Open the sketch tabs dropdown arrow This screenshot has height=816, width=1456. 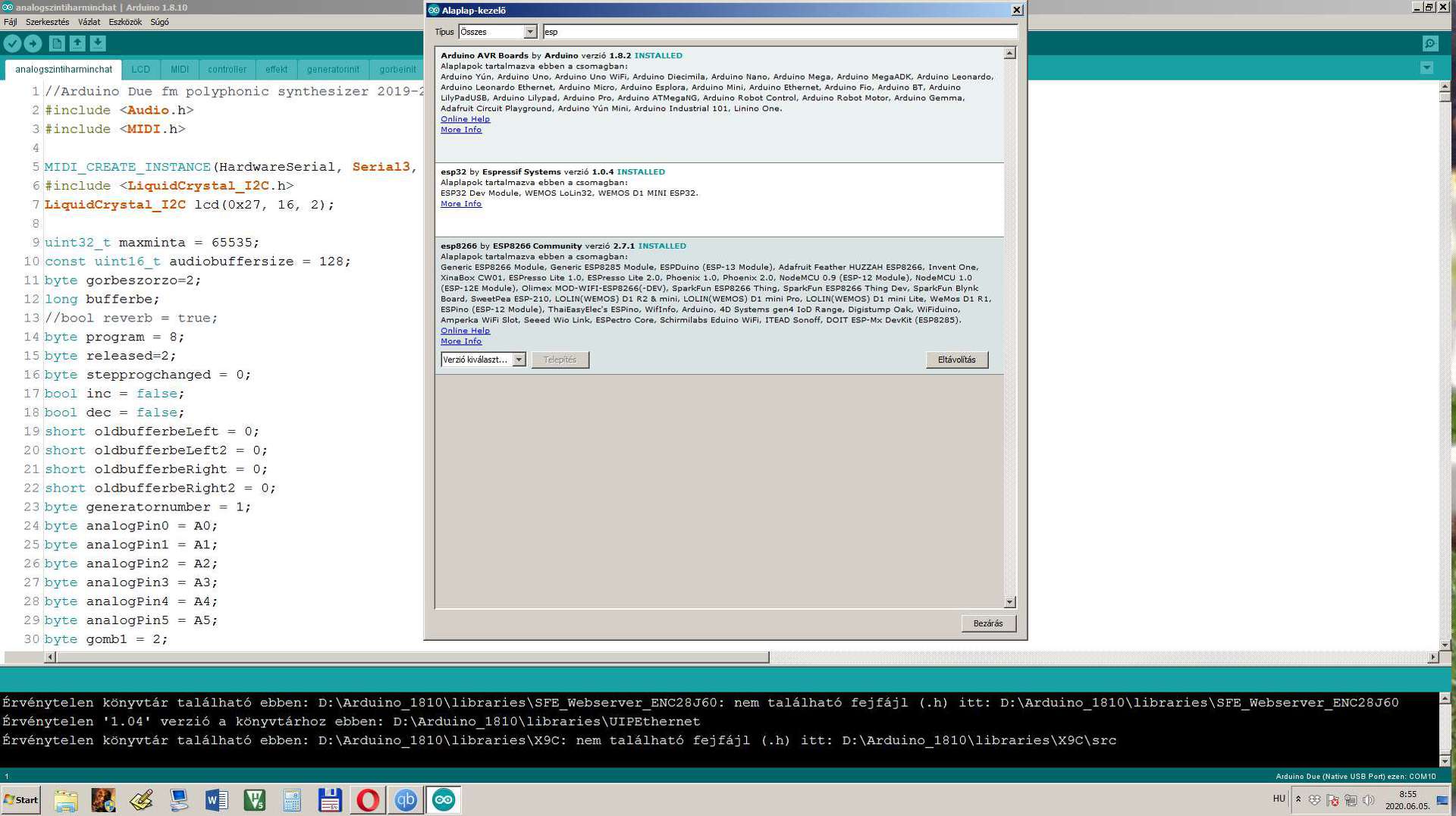click(1426, 68)
